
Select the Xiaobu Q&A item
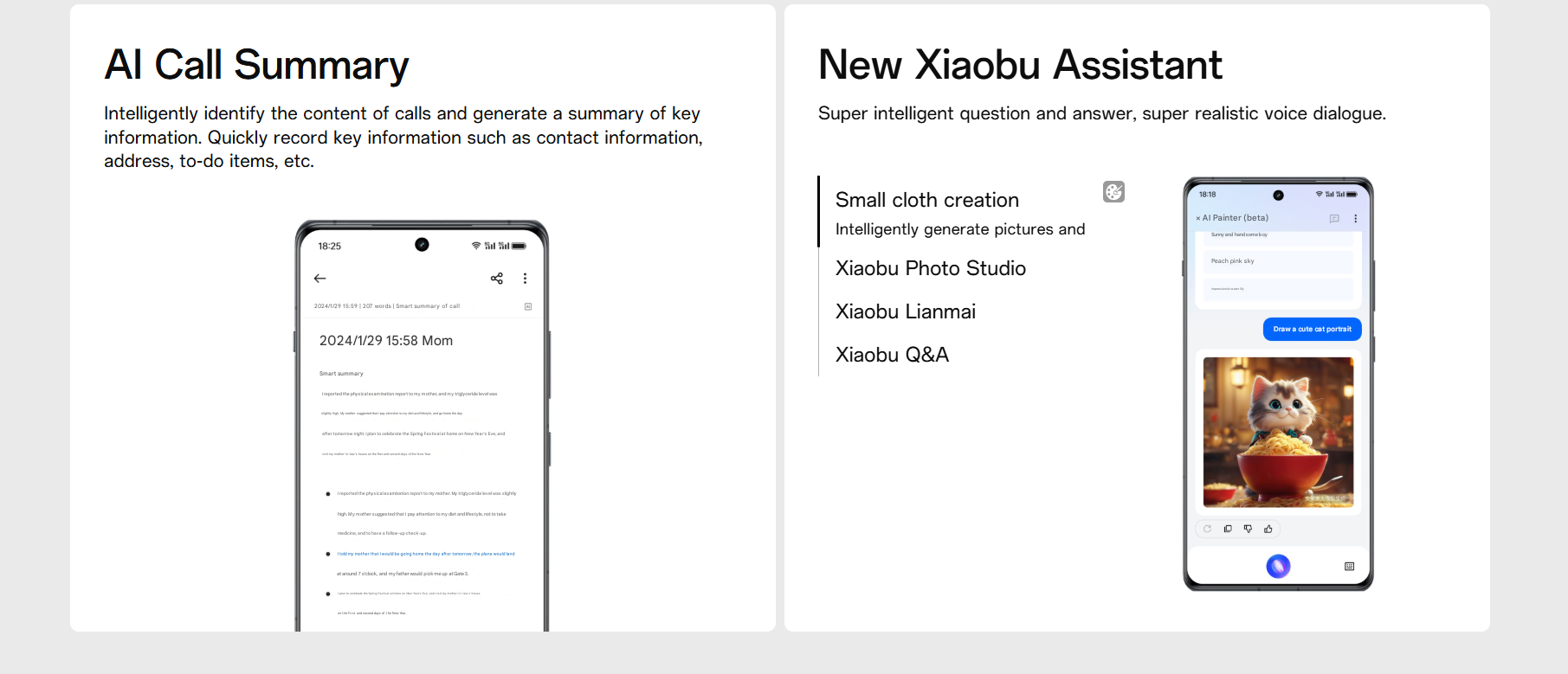[892, 355]
